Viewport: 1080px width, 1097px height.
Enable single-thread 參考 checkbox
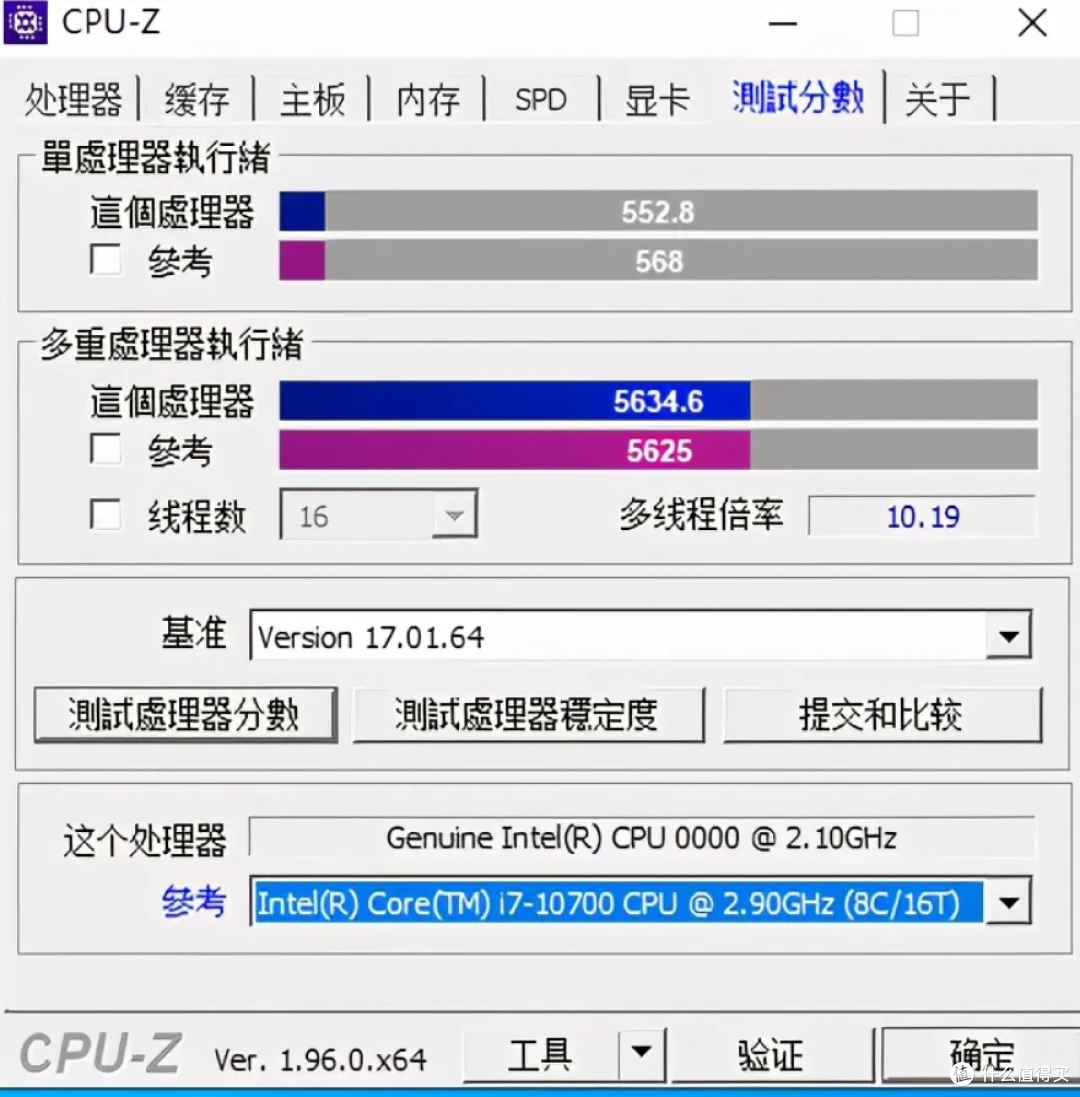click(x=106, y=260)
